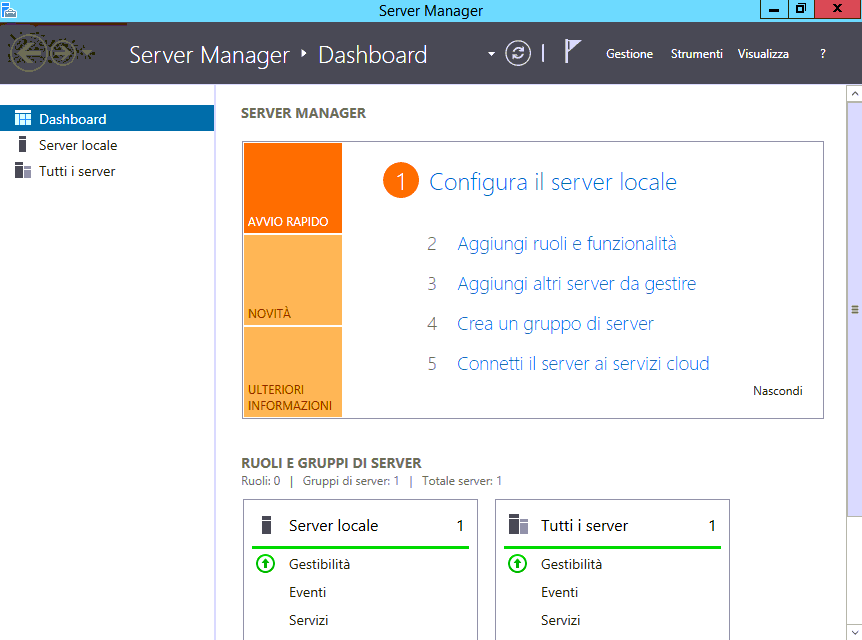This screenshot has width=862, height=640.
Task: Restore down the Server Manager window
Action: (801, 9)
